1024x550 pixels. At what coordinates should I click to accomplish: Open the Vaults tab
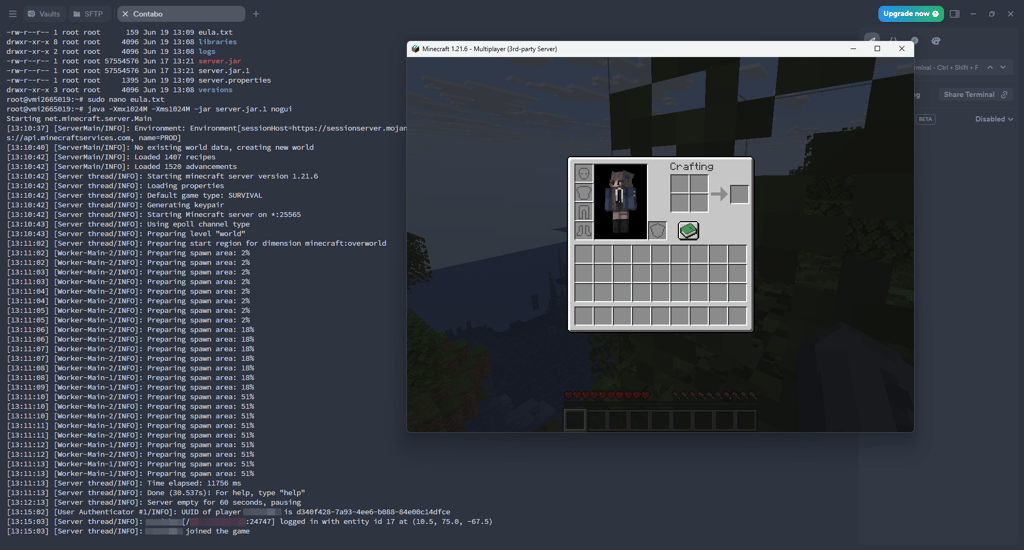tap(44, 14)
